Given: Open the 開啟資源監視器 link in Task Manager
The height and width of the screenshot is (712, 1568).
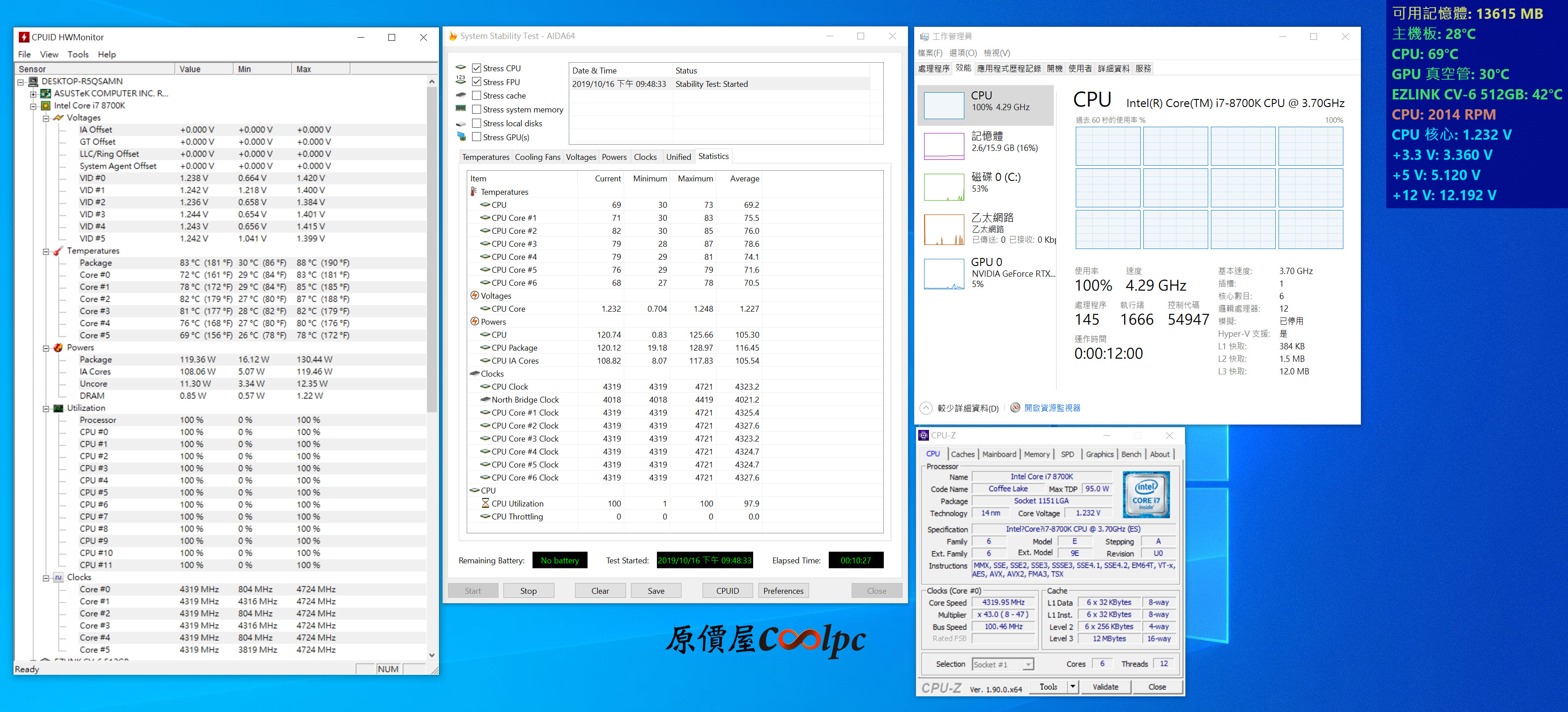Looking at the screenshot, I should (1052, 408).
